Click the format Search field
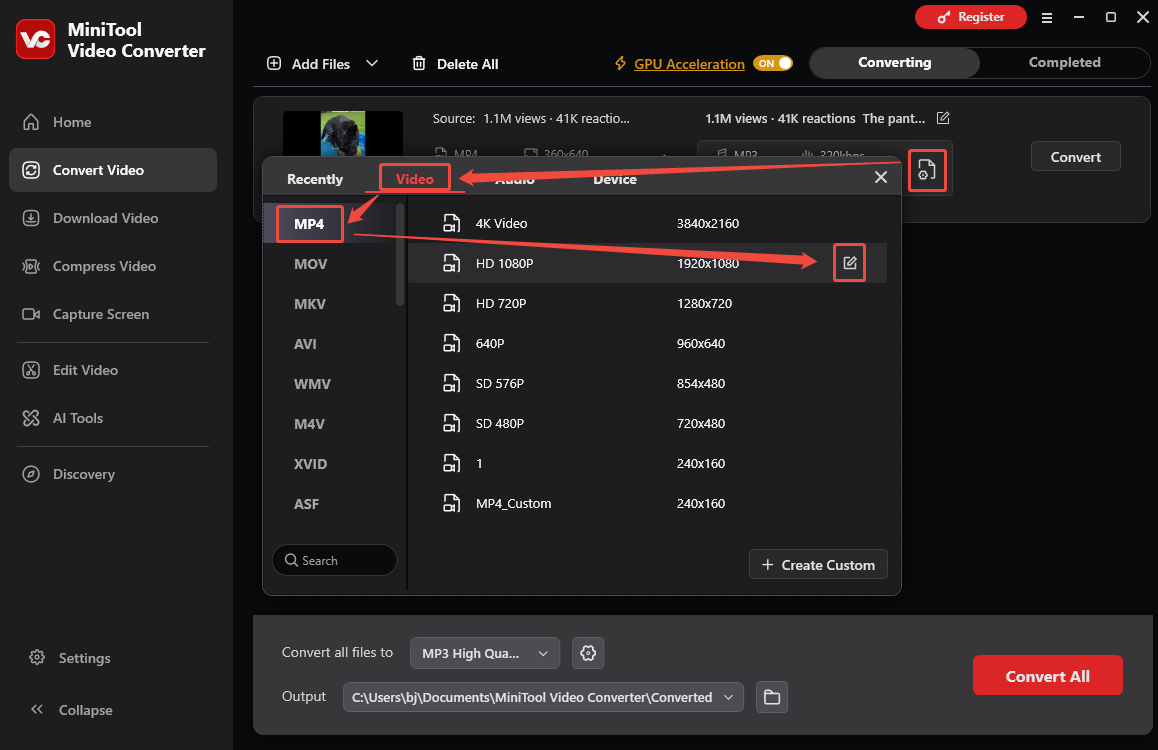 coord(335,560)
